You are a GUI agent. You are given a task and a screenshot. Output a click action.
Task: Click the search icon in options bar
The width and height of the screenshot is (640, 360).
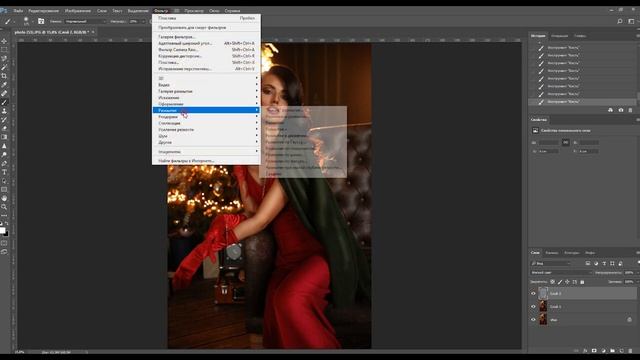[x=620, y=21]
